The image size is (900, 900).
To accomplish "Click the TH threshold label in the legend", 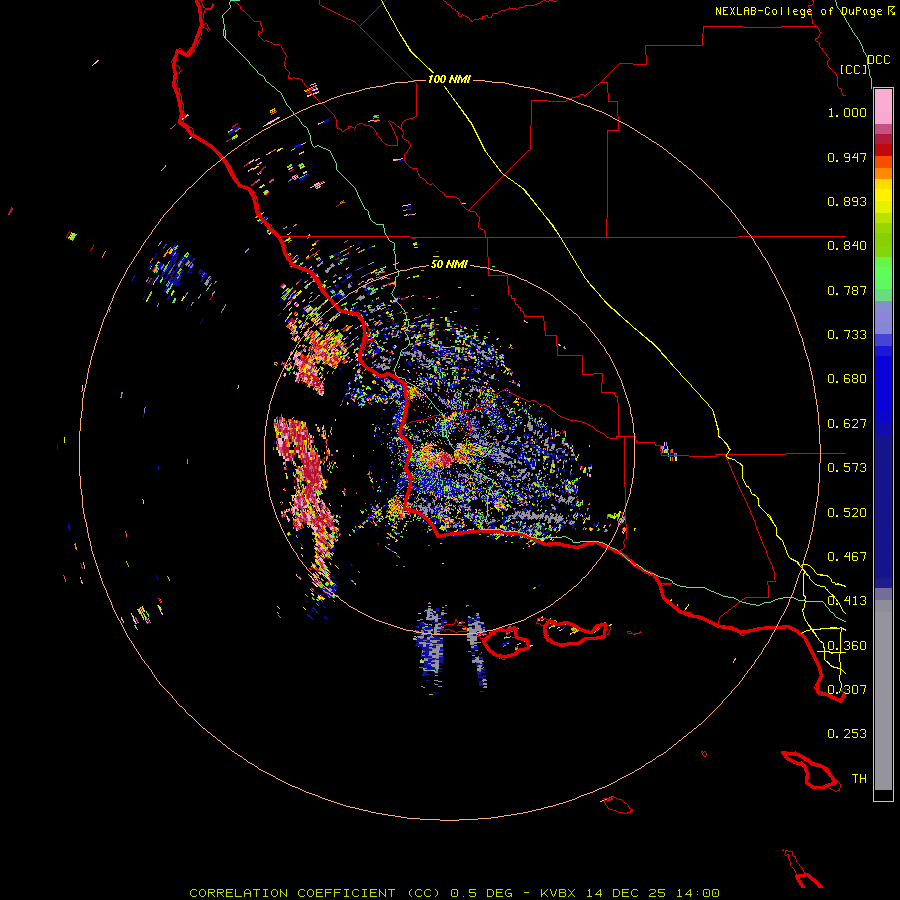I will [859, 779].
